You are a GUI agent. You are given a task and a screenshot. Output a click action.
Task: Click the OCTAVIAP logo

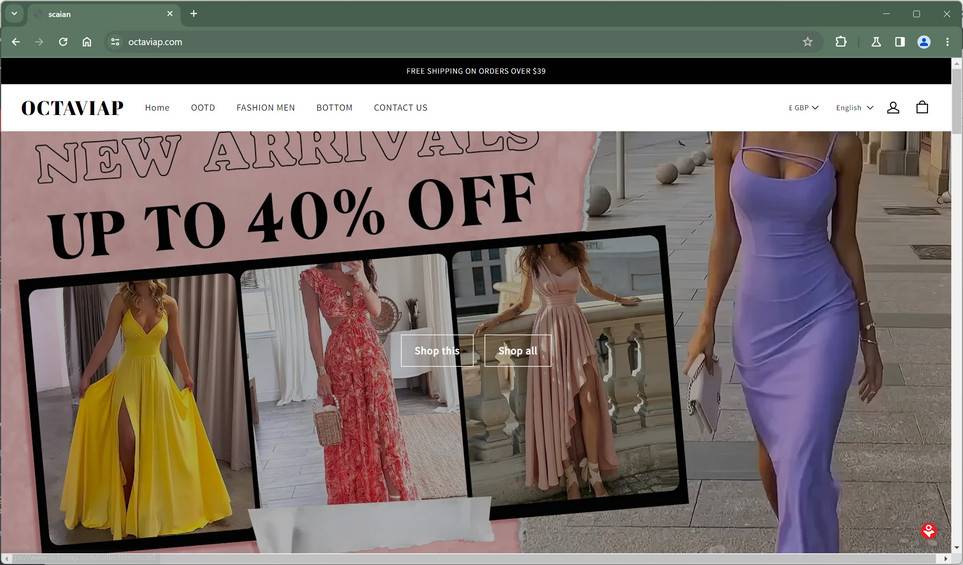[72, 107]
